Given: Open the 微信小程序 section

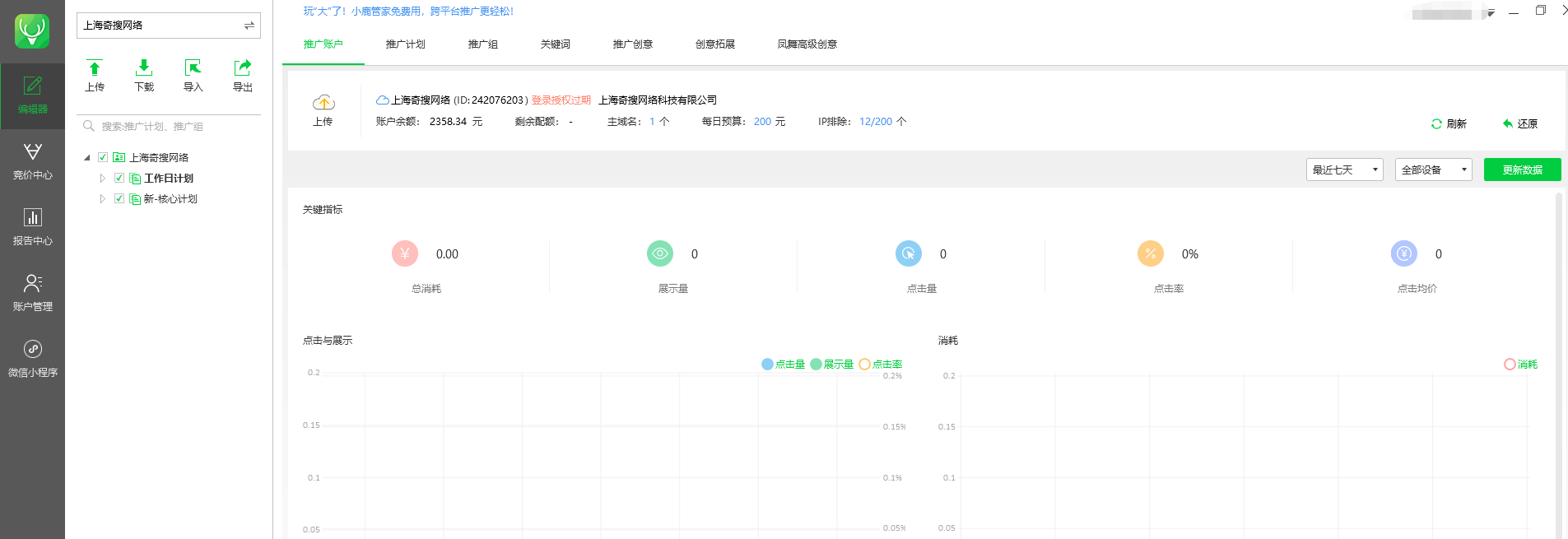Looking at the screenshot, I should (x=32, y=359).
